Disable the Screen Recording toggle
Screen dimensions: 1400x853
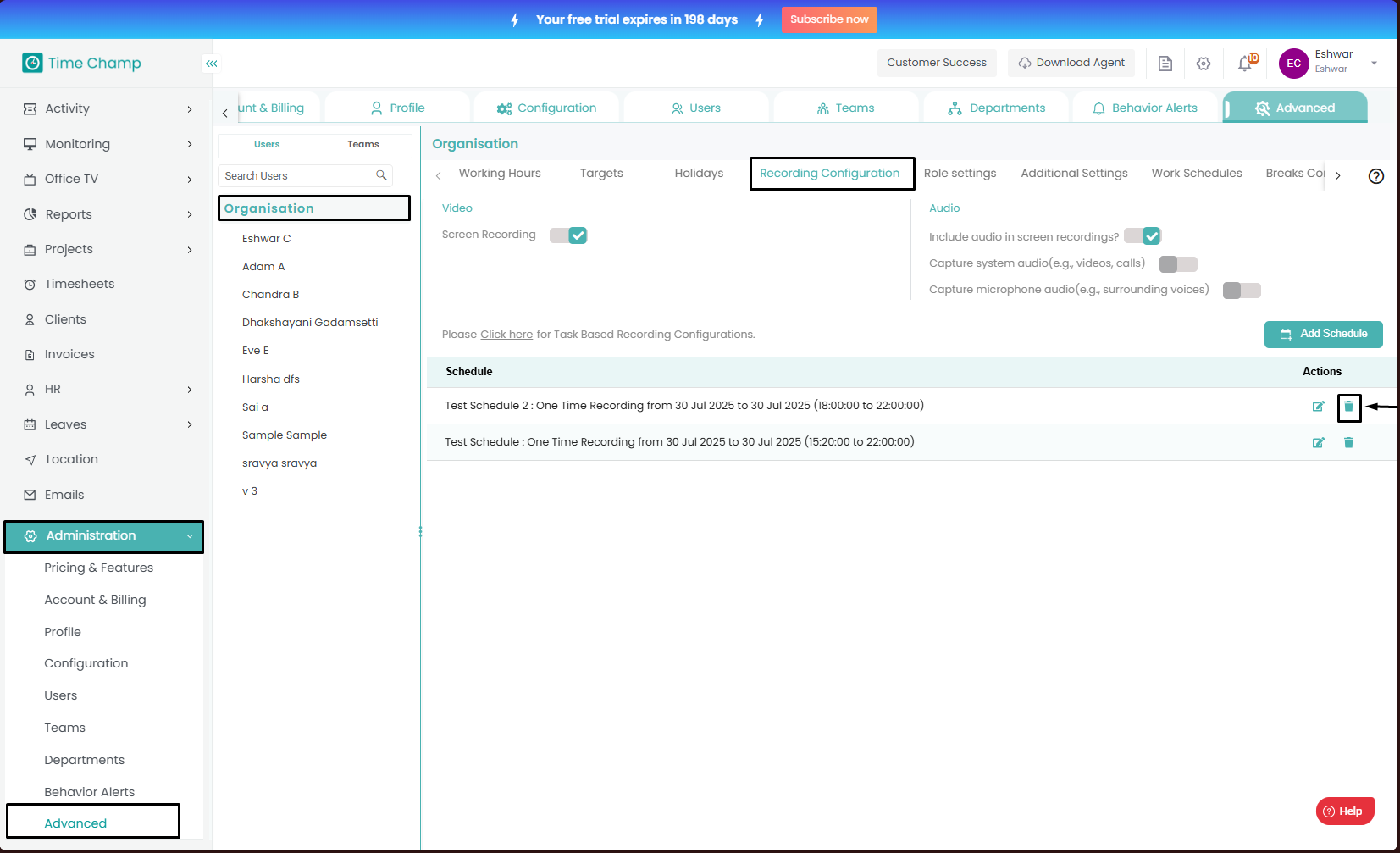pyautogui.click(x=568, y=235)
